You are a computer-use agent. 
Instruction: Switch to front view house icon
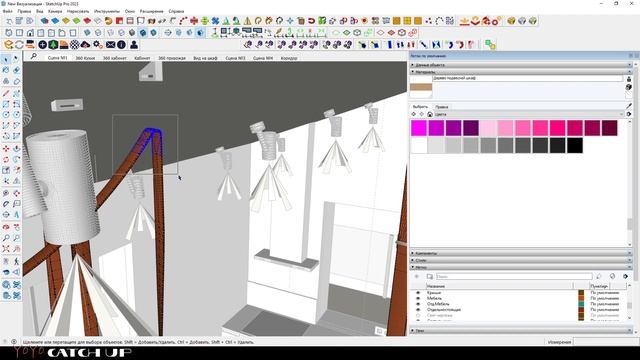coord(30,33)
